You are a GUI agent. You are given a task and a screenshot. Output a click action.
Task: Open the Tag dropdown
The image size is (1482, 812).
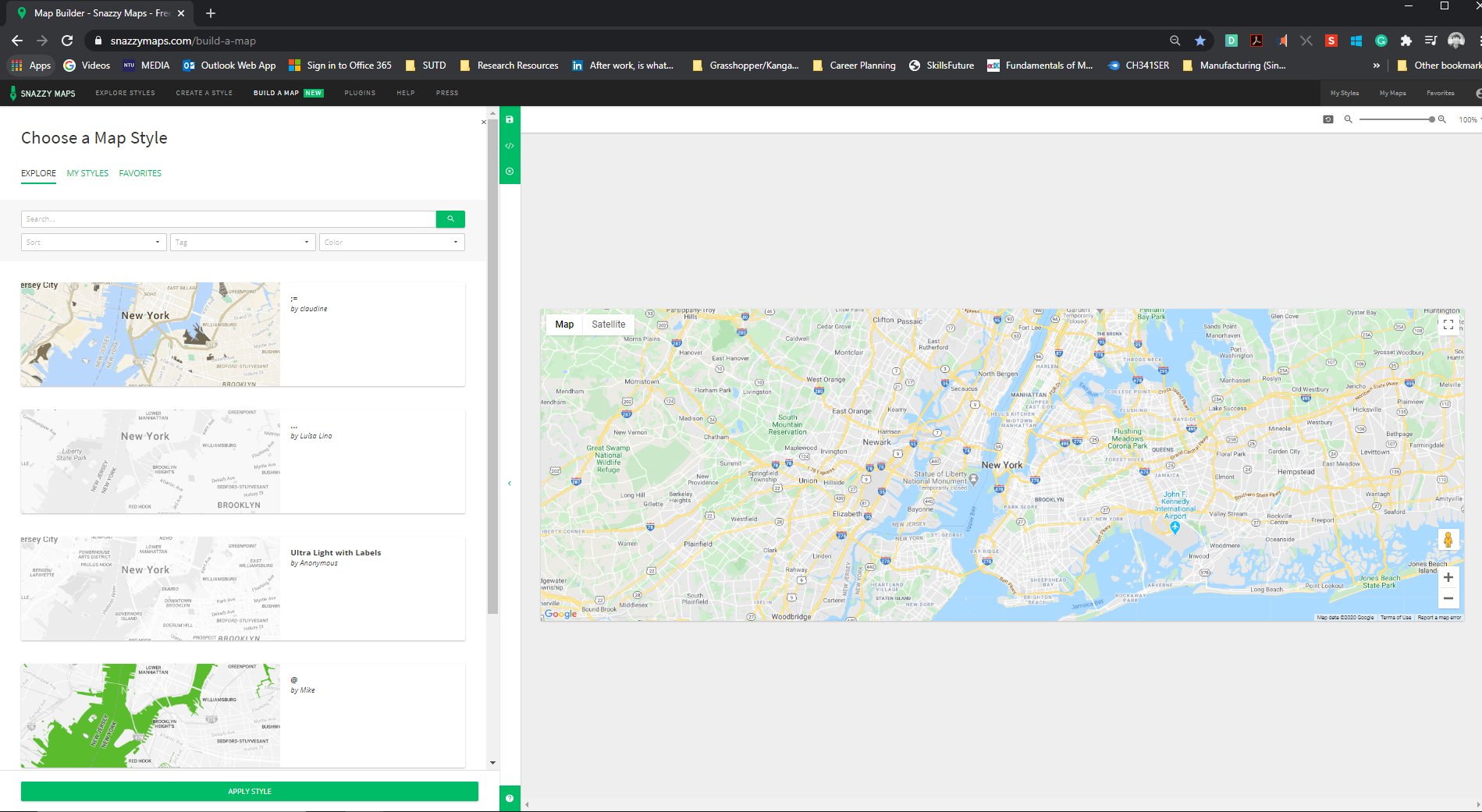tap(243, 243)
